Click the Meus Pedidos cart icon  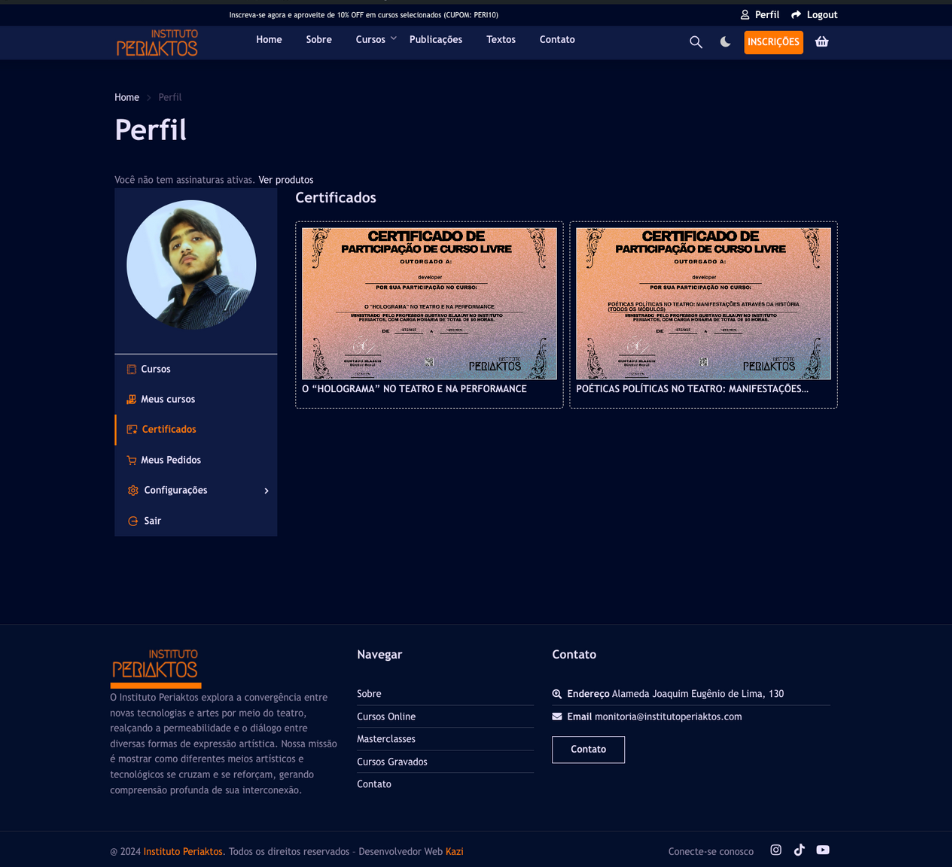pyautogui.click(x=131, y=460)
